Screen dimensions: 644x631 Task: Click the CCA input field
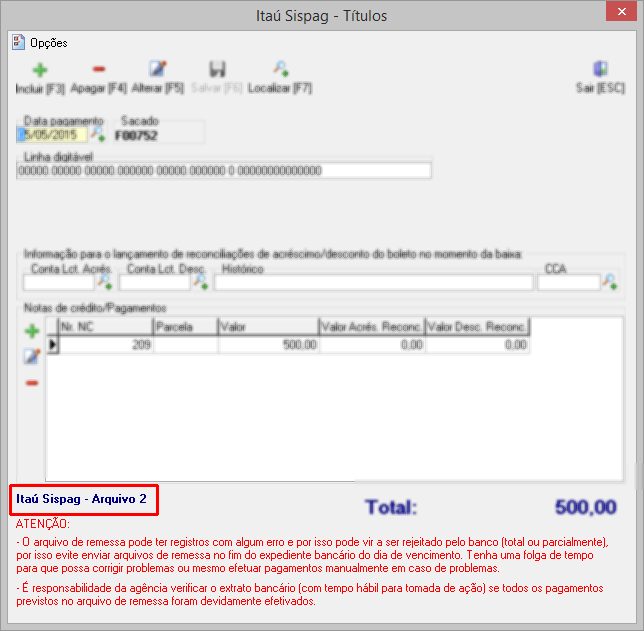(x=569, y=283)
